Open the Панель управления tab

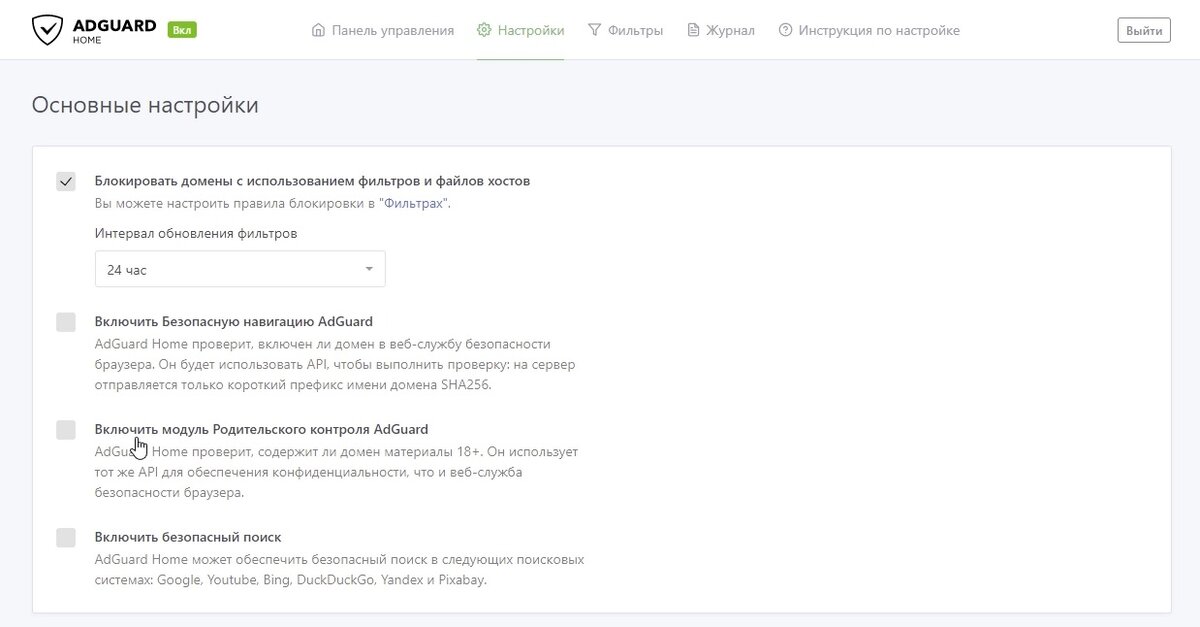click(x=383, y=30)
